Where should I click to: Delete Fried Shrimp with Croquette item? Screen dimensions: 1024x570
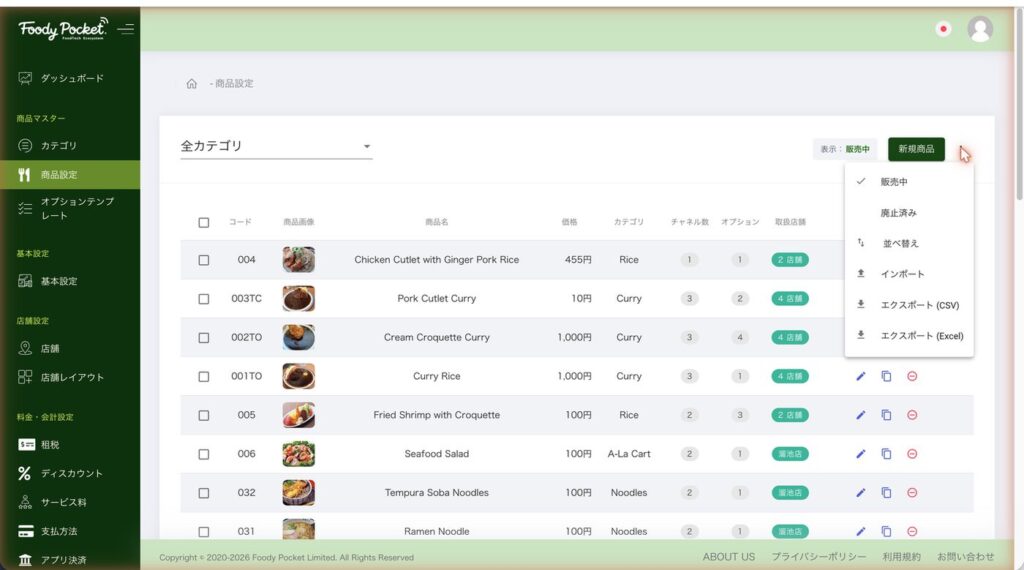coord(912,415)
